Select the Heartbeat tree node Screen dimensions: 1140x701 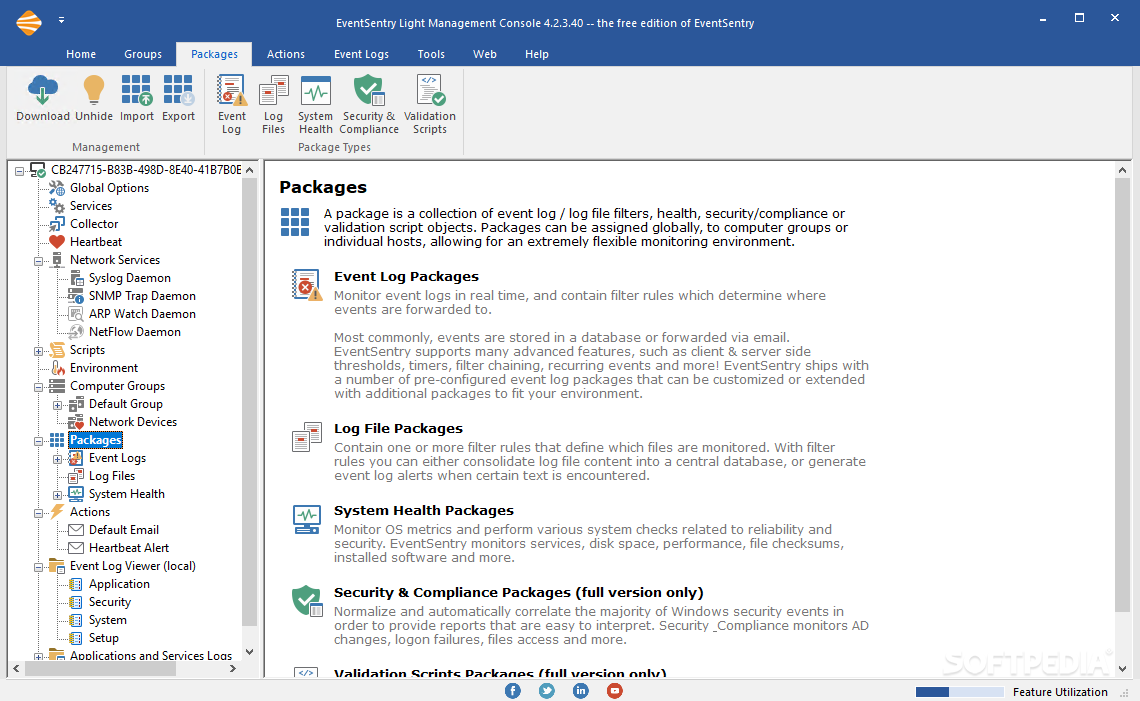tap(96, 241)
